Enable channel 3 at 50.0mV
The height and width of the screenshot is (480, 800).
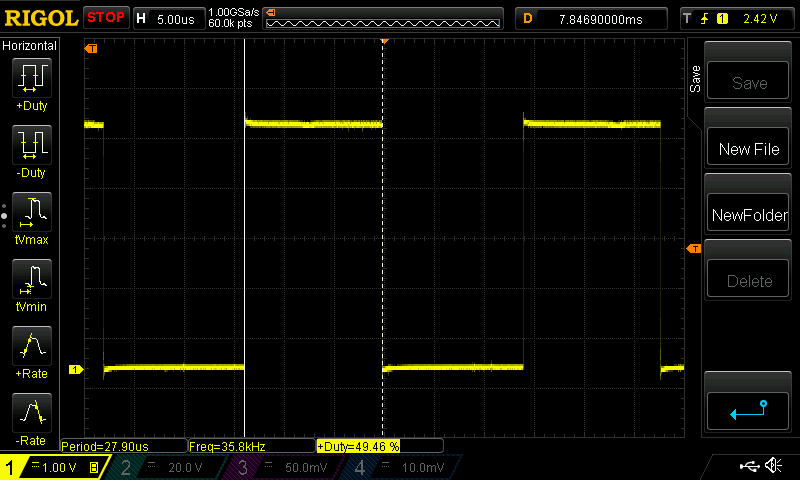pyautogui.click(x=284, y=467)
